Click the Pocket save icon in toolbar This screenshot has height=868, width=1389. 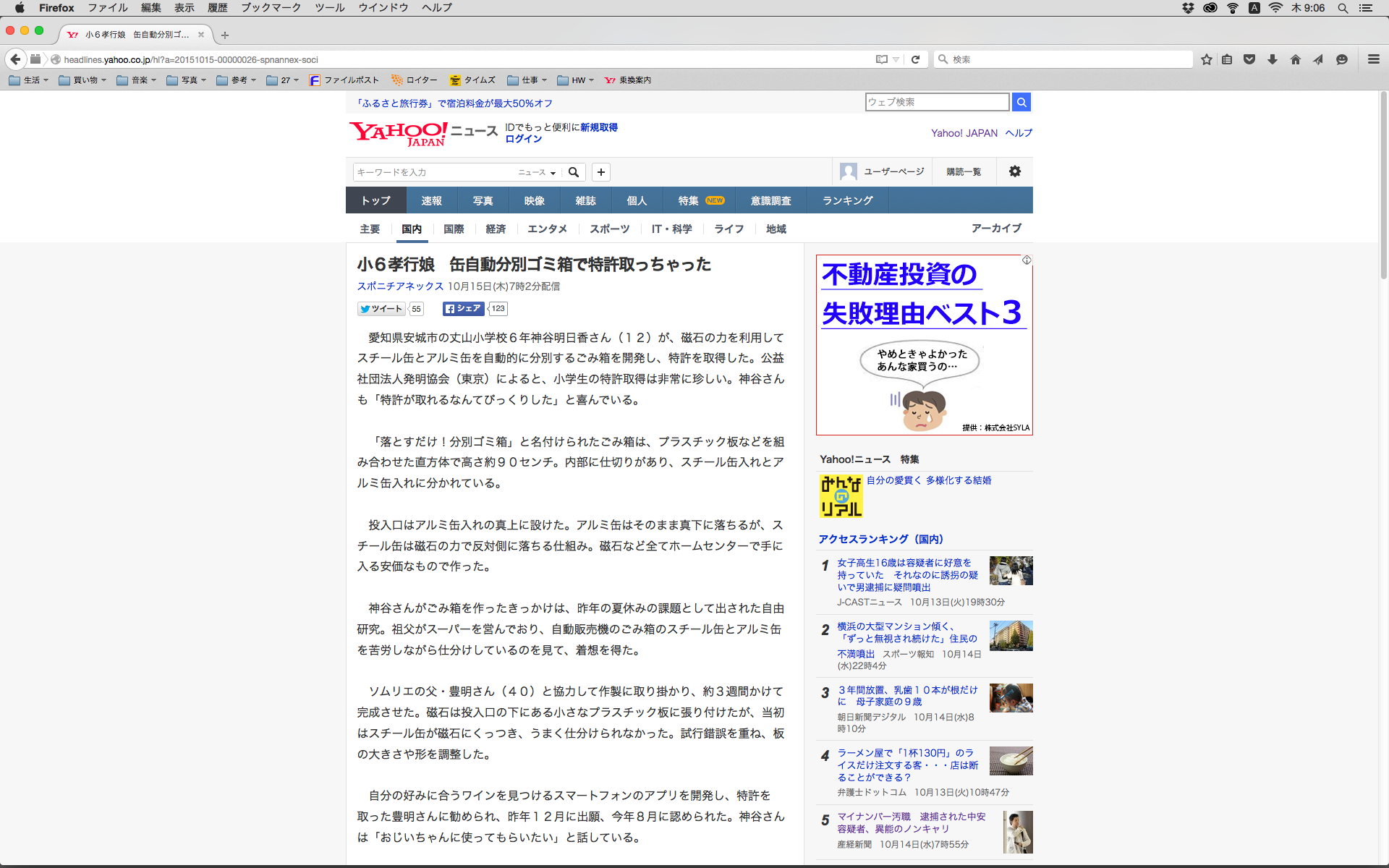(x=1249, y=59)
